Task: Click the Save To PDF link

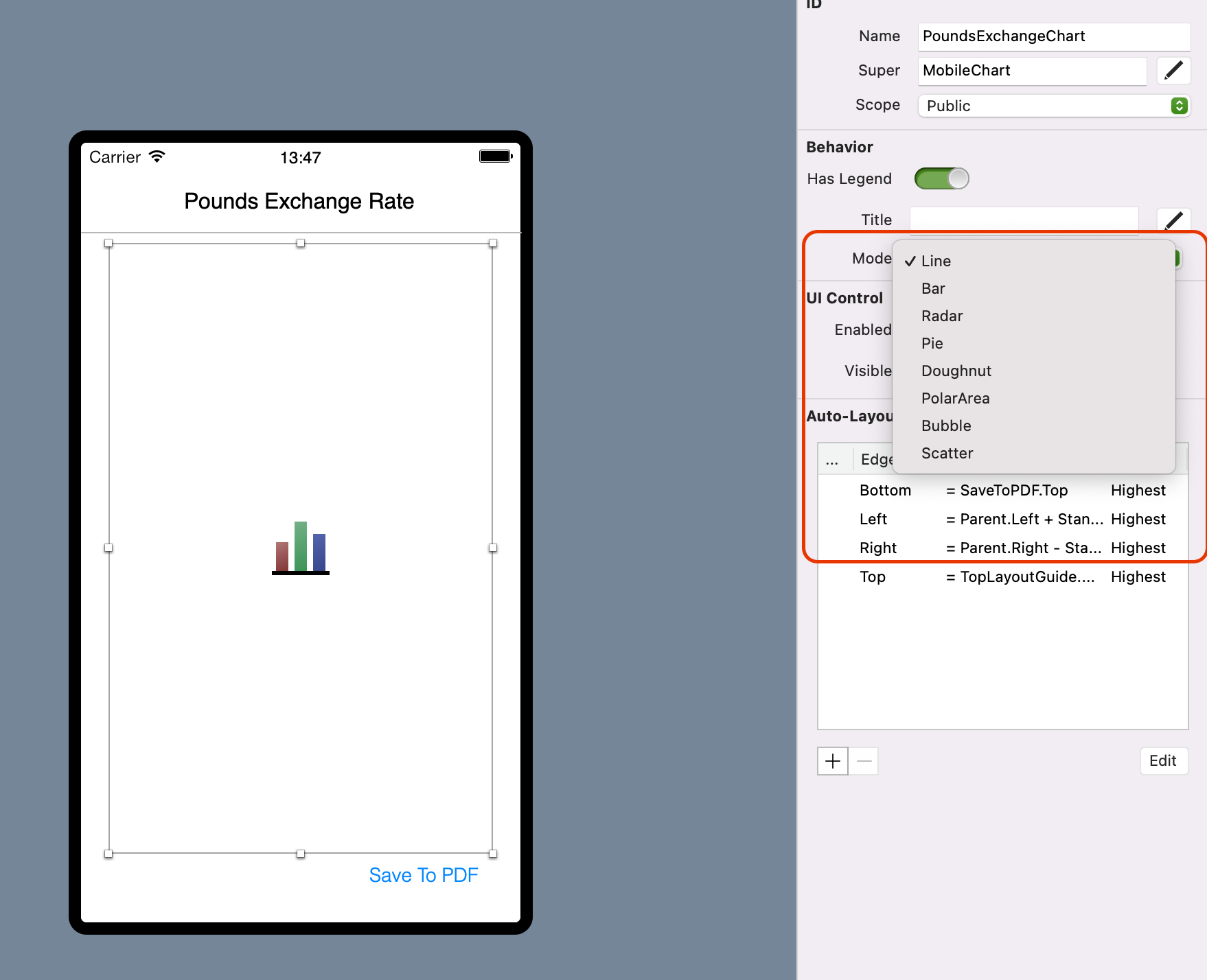Action: click(x=424, y=874)
